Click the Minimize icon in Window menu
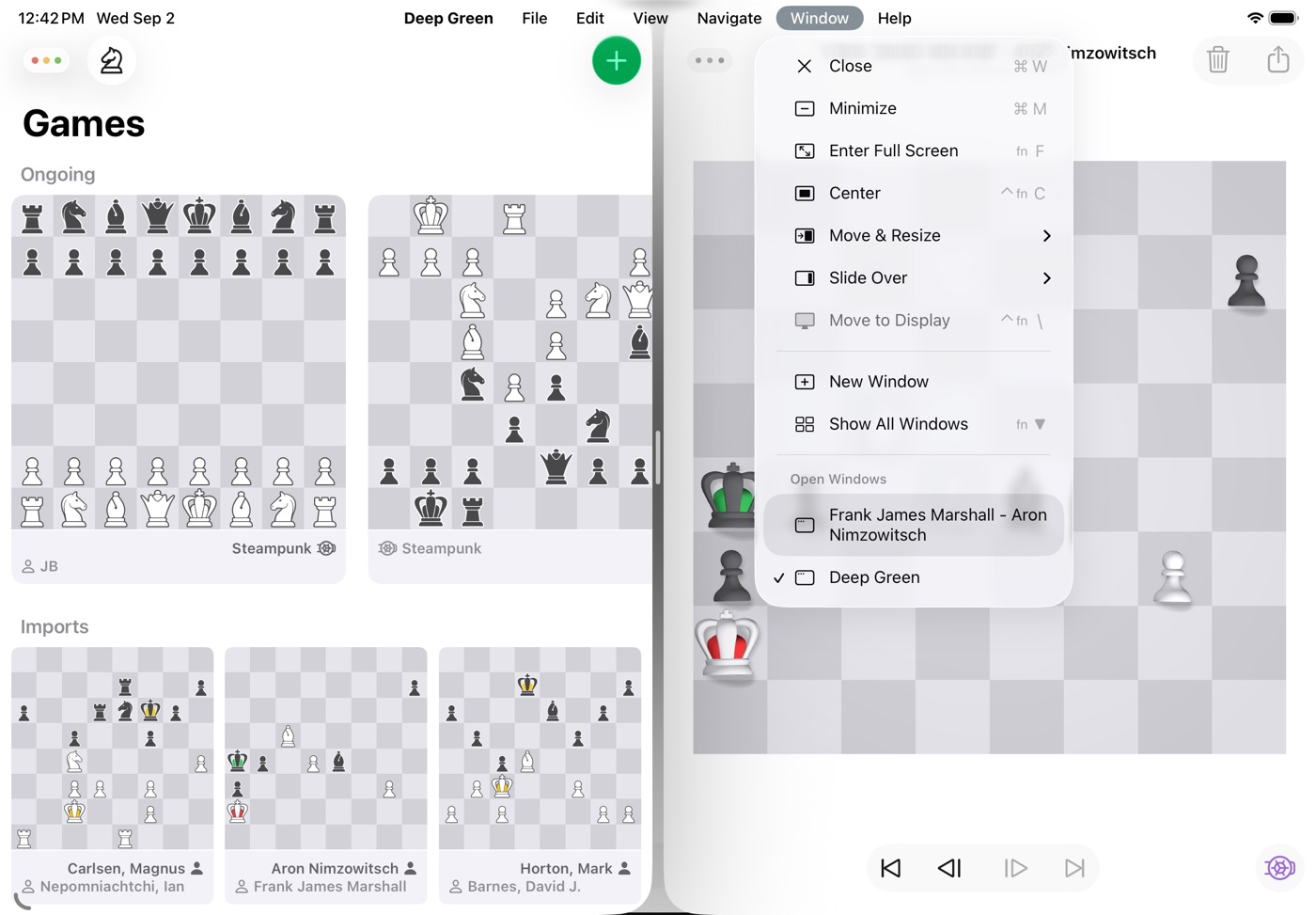1316x915 pixels. (x=805, y=108)
